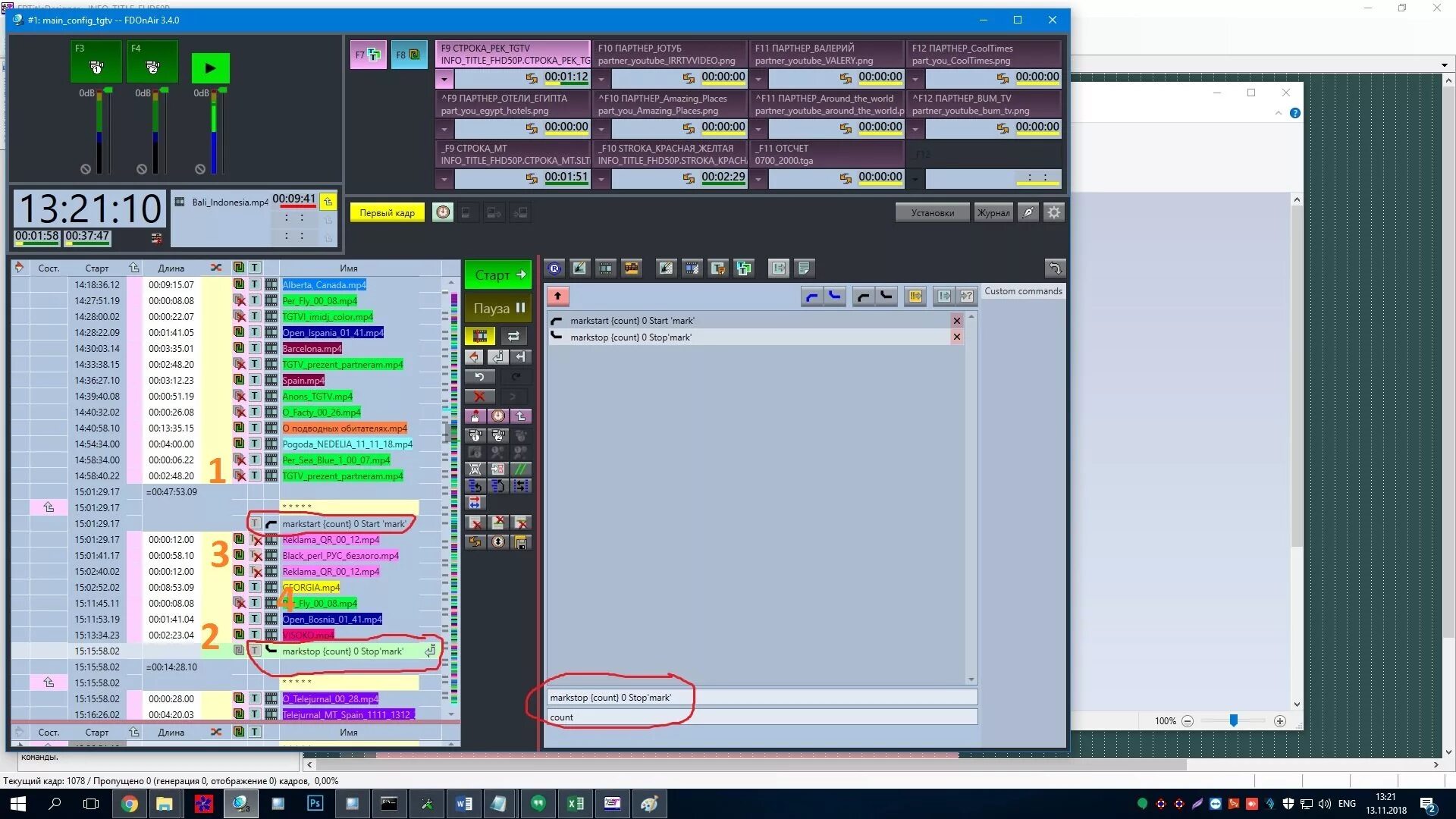Select the blue markstart curve icon
Image resolution: width=1456 pixels, height=819 pixels.
click(811, 296)
